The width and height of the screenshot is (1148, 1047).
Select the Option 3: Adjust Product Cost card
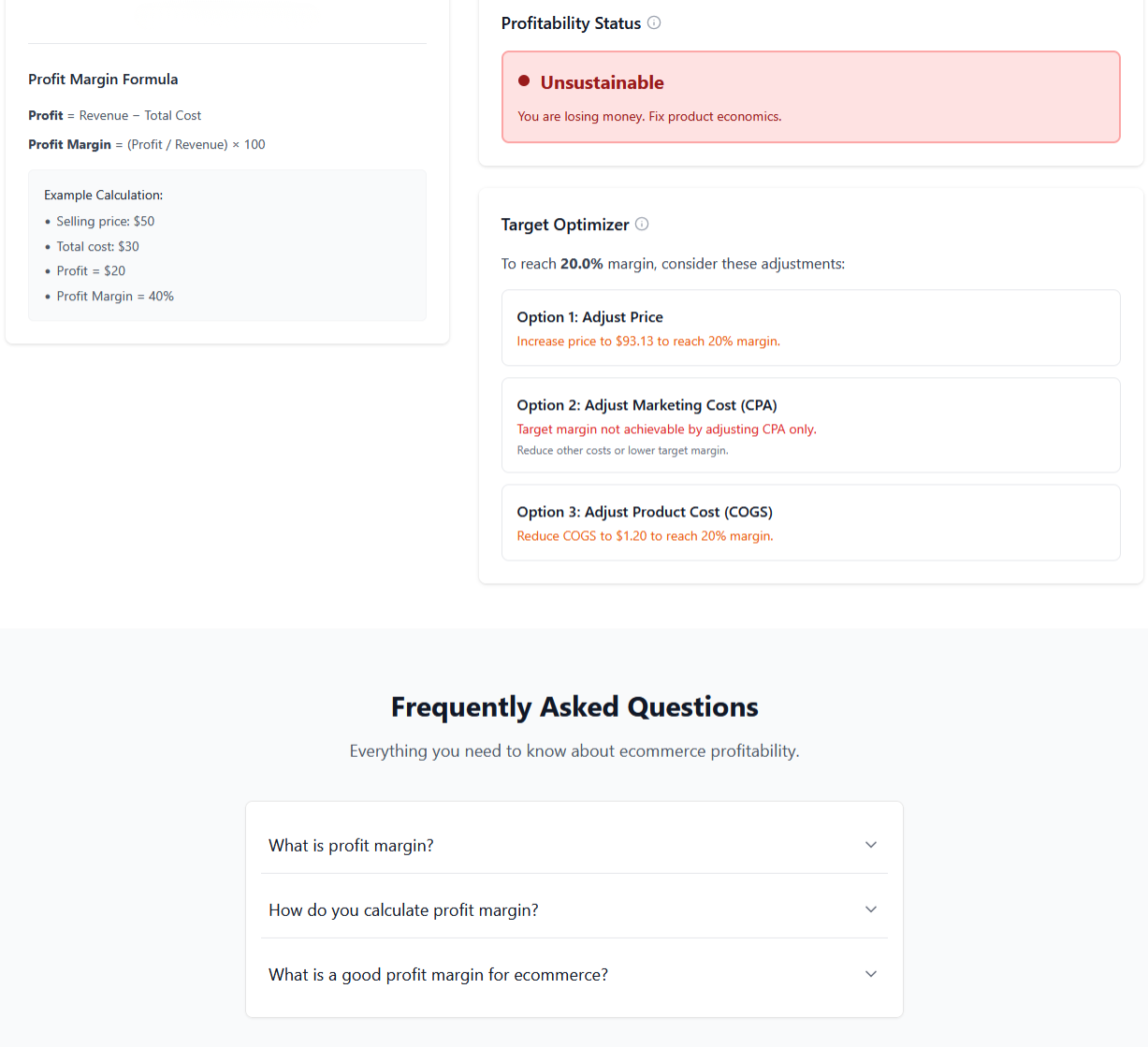tap(810, 522)
